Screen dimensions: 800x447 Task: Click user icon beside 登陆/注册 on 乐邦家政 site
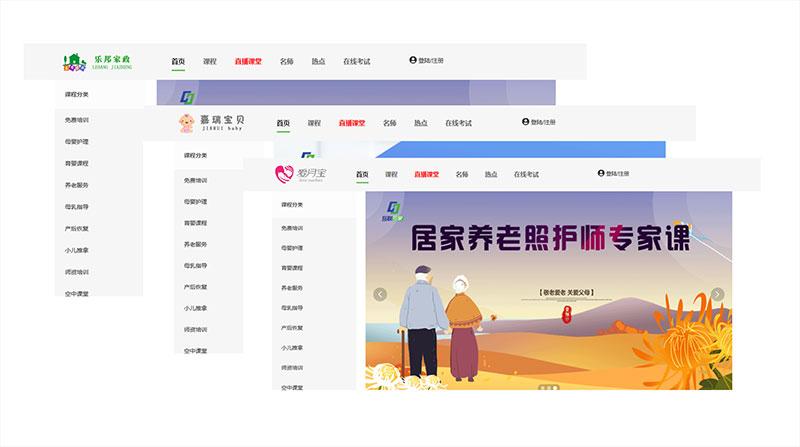[412, 61]
